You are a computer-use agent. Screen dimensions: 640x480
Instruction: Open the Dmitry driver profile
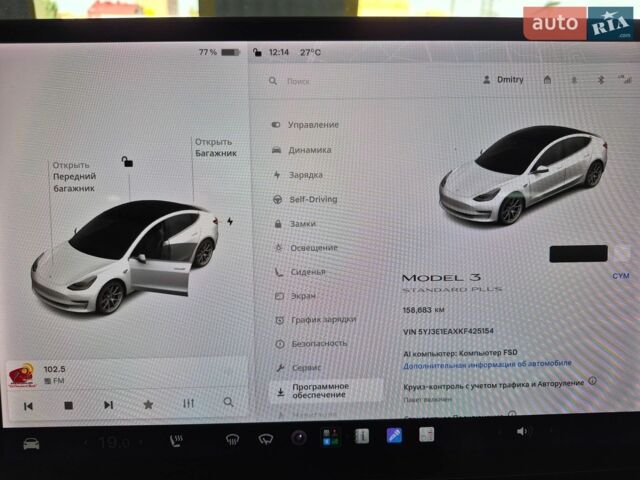(x=503, y=80)
